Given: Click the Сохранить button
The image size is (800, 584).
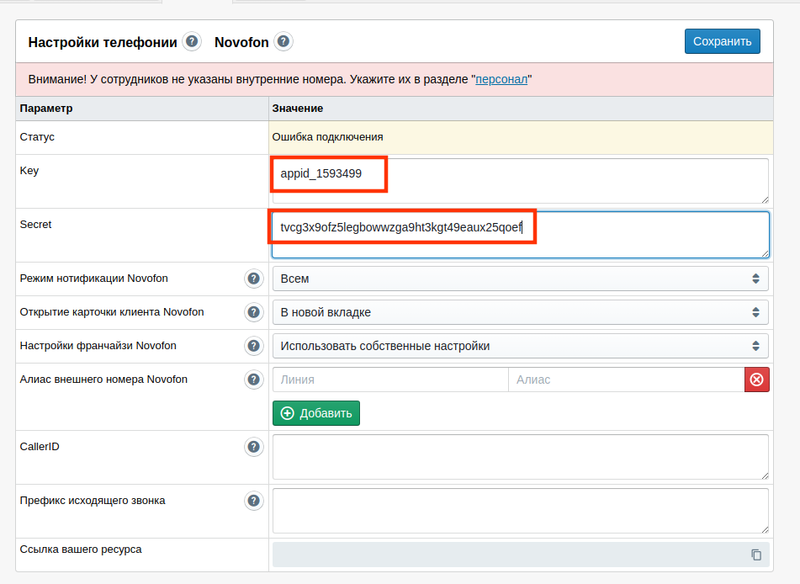Looking at the screenshot, I should (x=722, y=41).
